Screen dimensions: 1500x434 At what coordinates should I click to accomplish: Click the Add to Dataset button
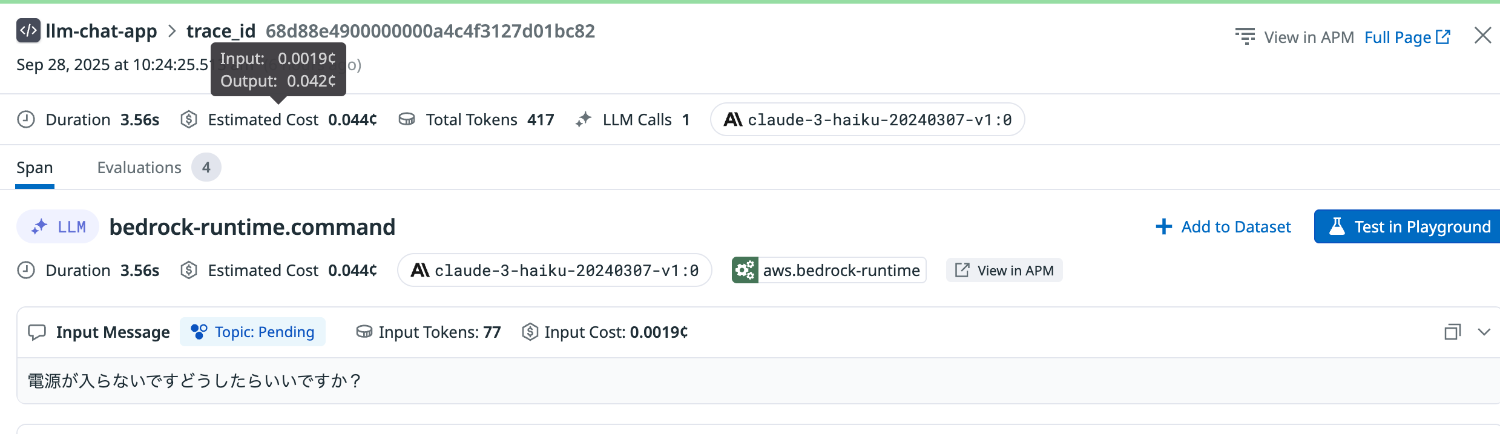coord(1223,227)
